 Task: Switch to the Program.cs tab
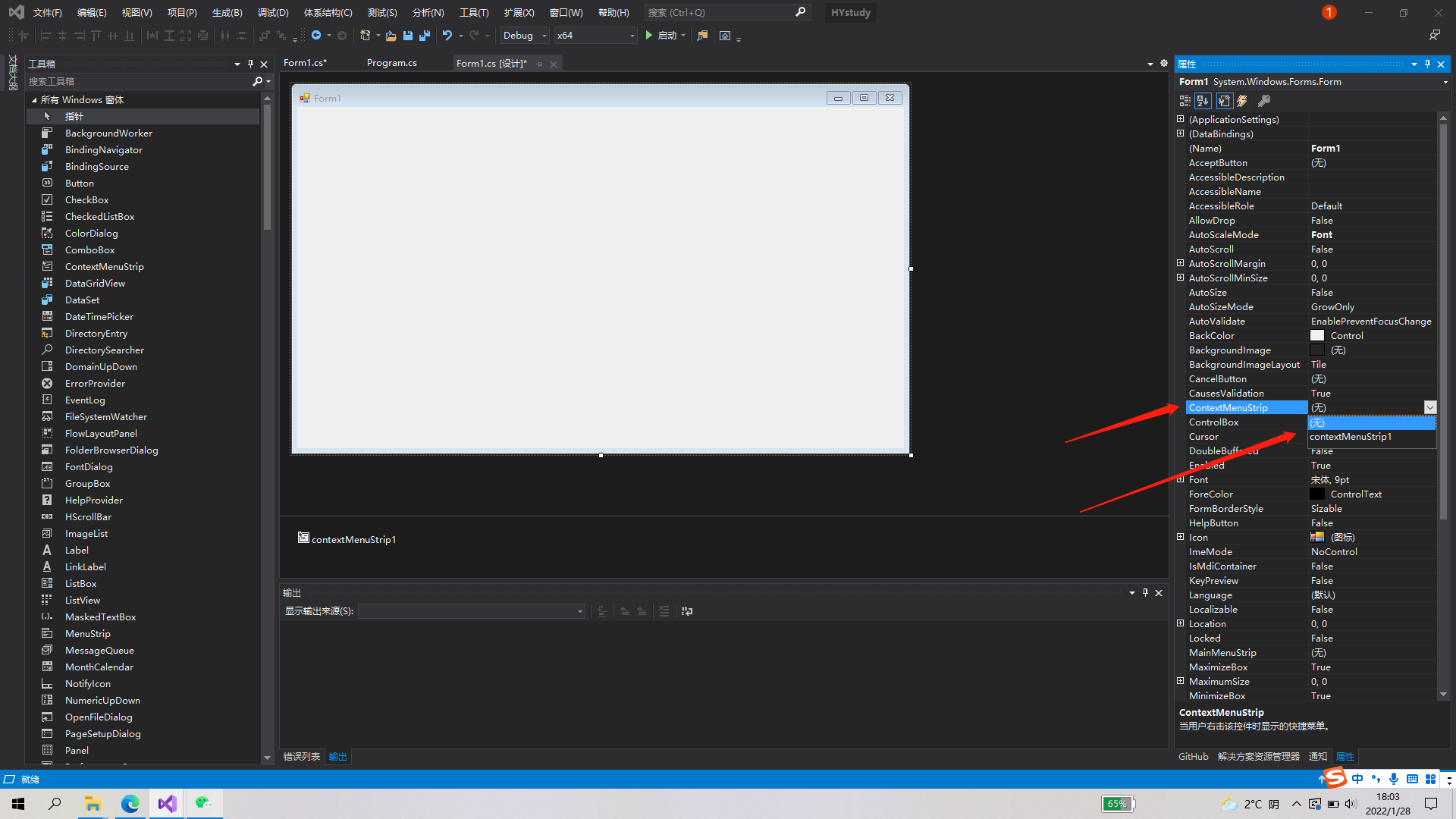(391, 63)
